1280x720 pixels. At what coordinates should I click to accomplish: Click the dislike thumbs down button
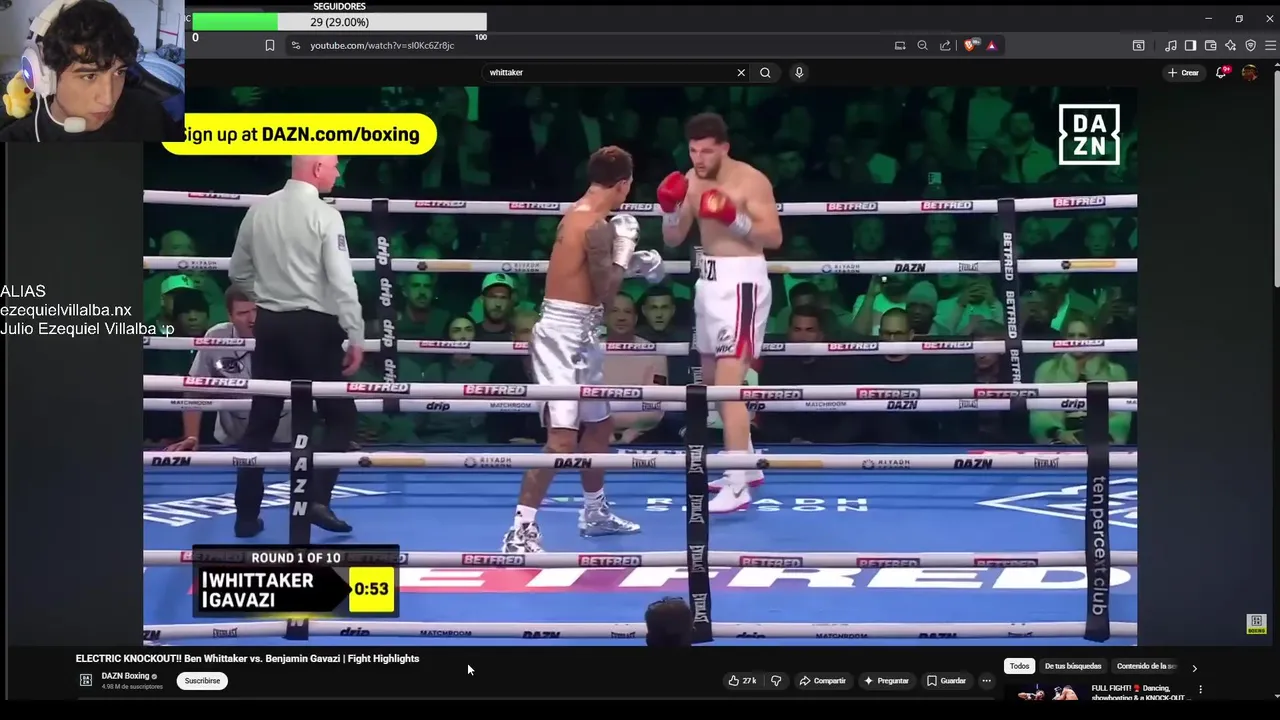coord(776,681)
